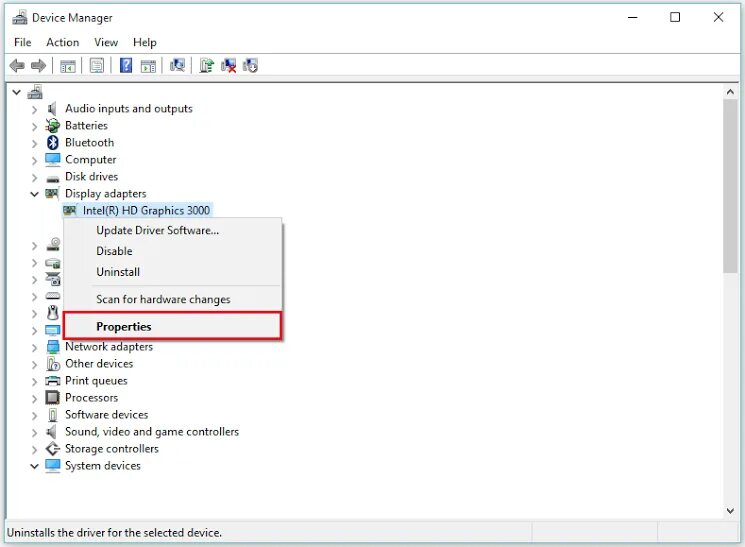This screenshot has height=547, width=745.
Task: Click the scrollbar up arrow
Action: coord(730,92)
